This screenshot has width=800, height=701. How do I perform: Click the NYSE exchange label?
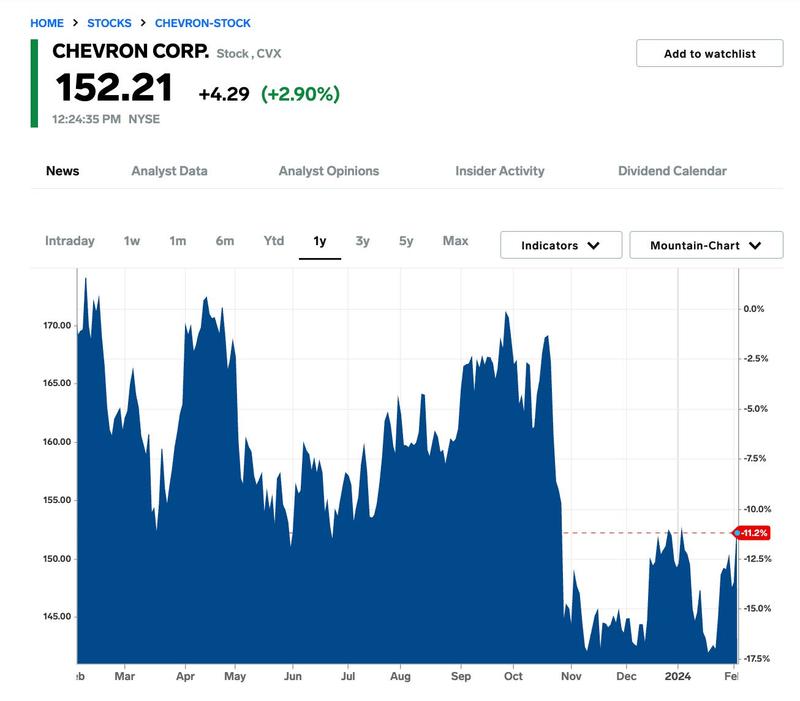pos(144,119)
